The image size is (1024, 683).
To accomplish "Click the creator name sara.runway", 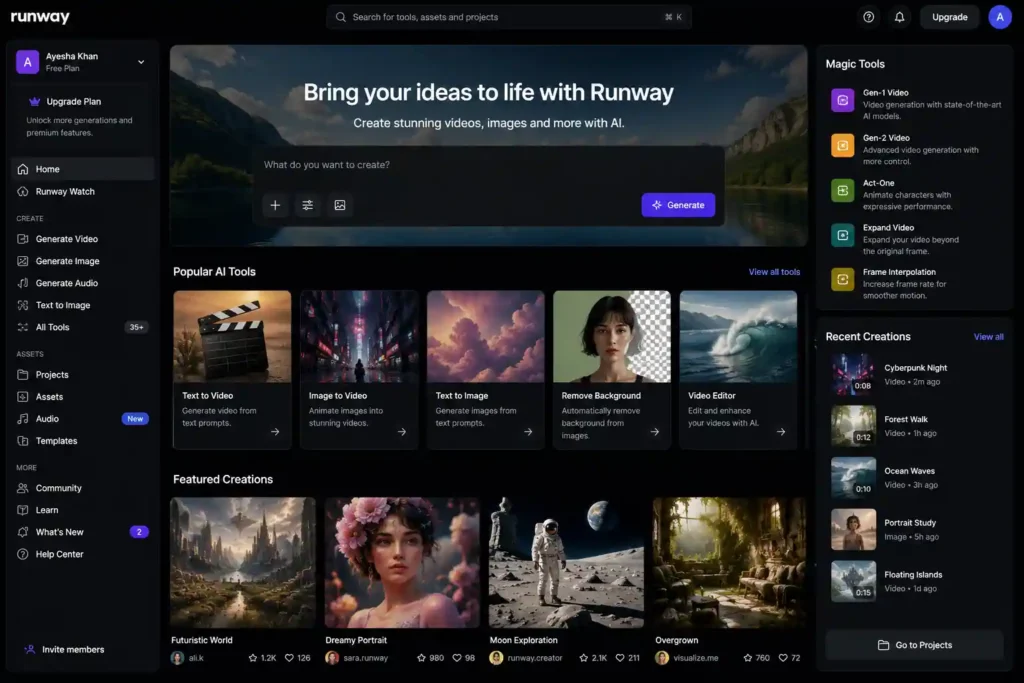I will (365, 658).
